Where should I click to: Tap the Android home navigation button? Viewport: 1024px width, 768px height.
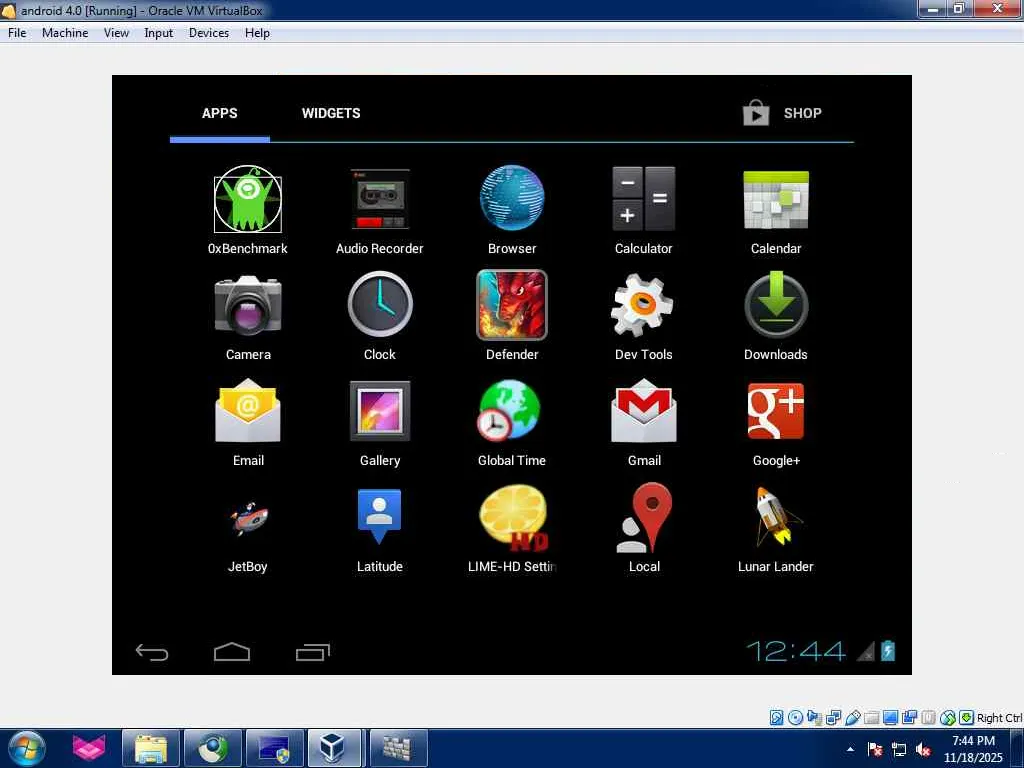[232, 652]
